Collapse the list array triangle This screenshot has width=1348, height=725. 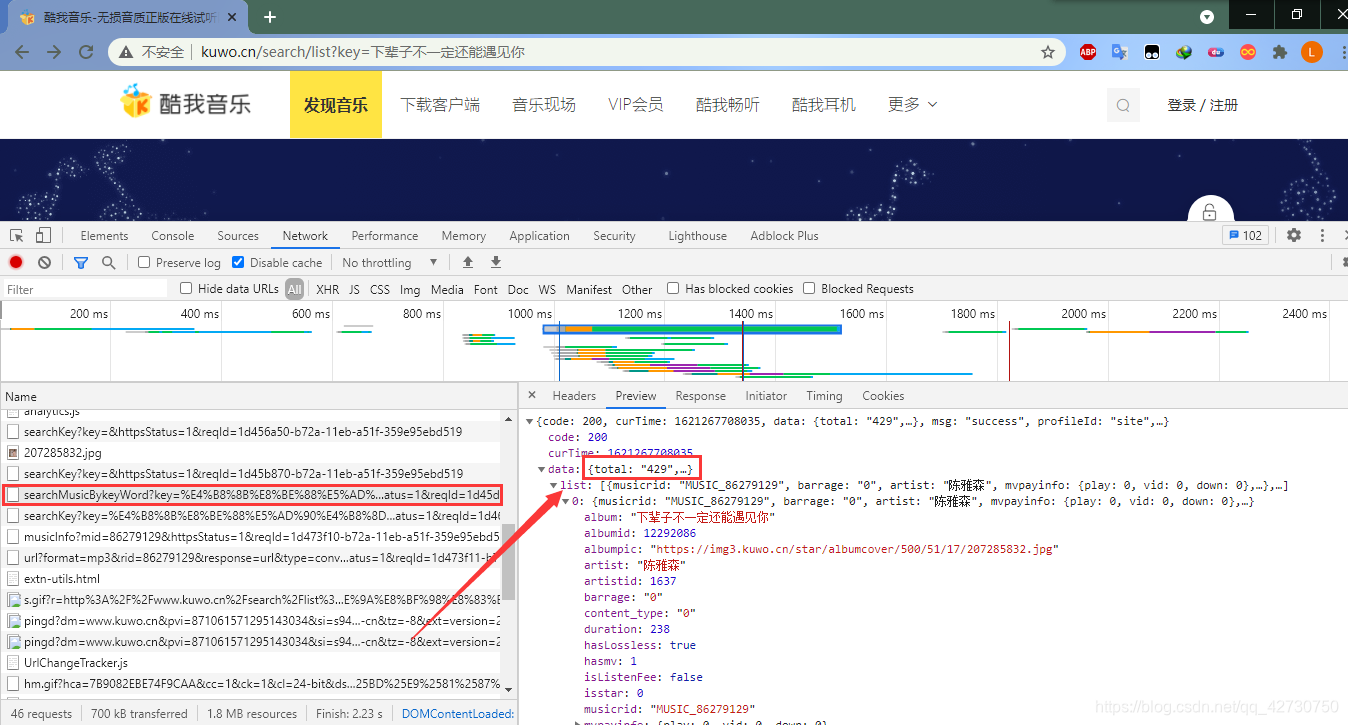(x=554, y=485)
